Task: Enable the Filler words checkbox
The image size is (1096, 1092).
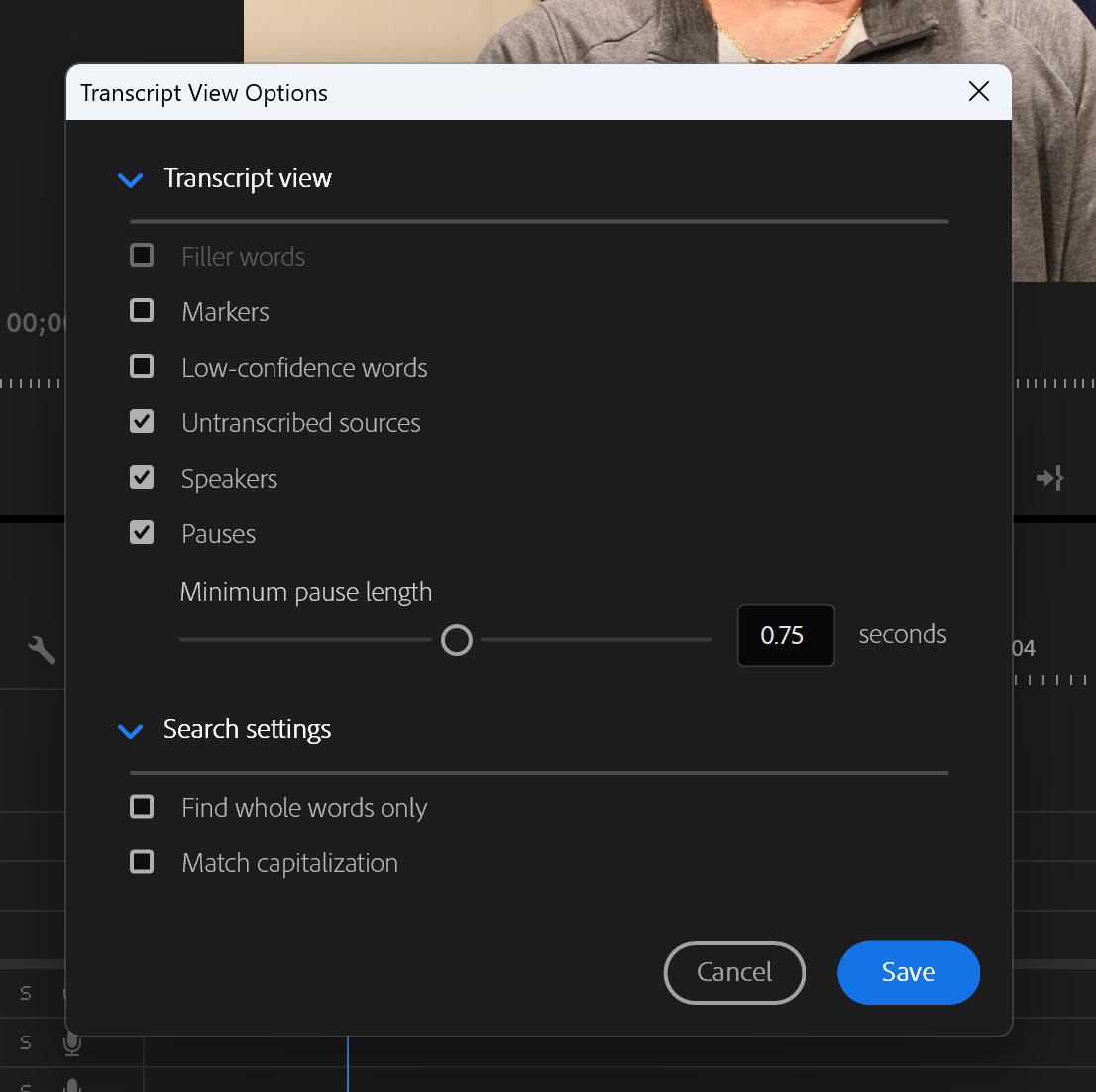Action: [142, 255]
